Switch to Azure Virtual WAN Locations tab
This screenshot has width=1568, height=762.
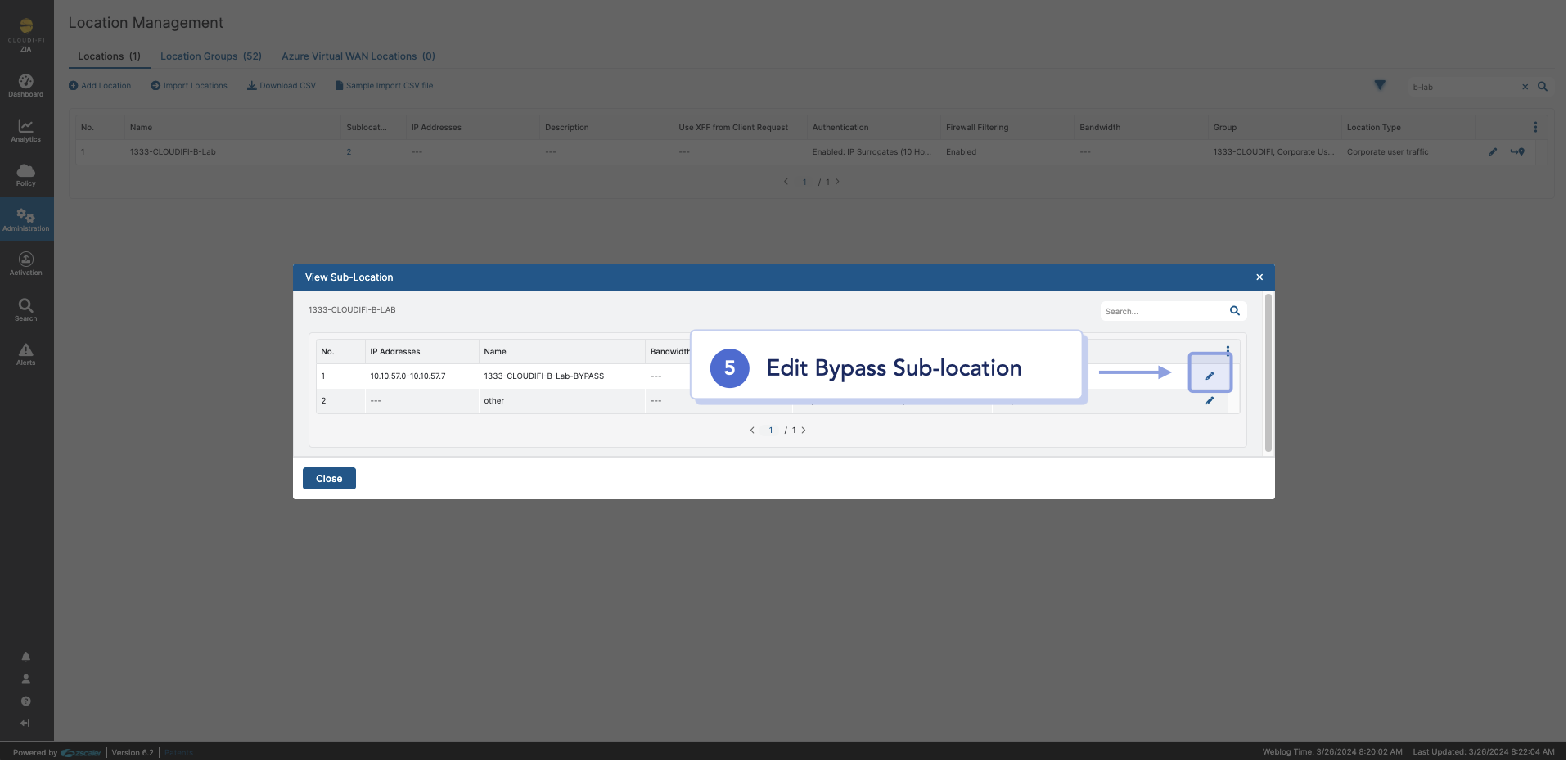pyautogui.click(x=358, y=56)
